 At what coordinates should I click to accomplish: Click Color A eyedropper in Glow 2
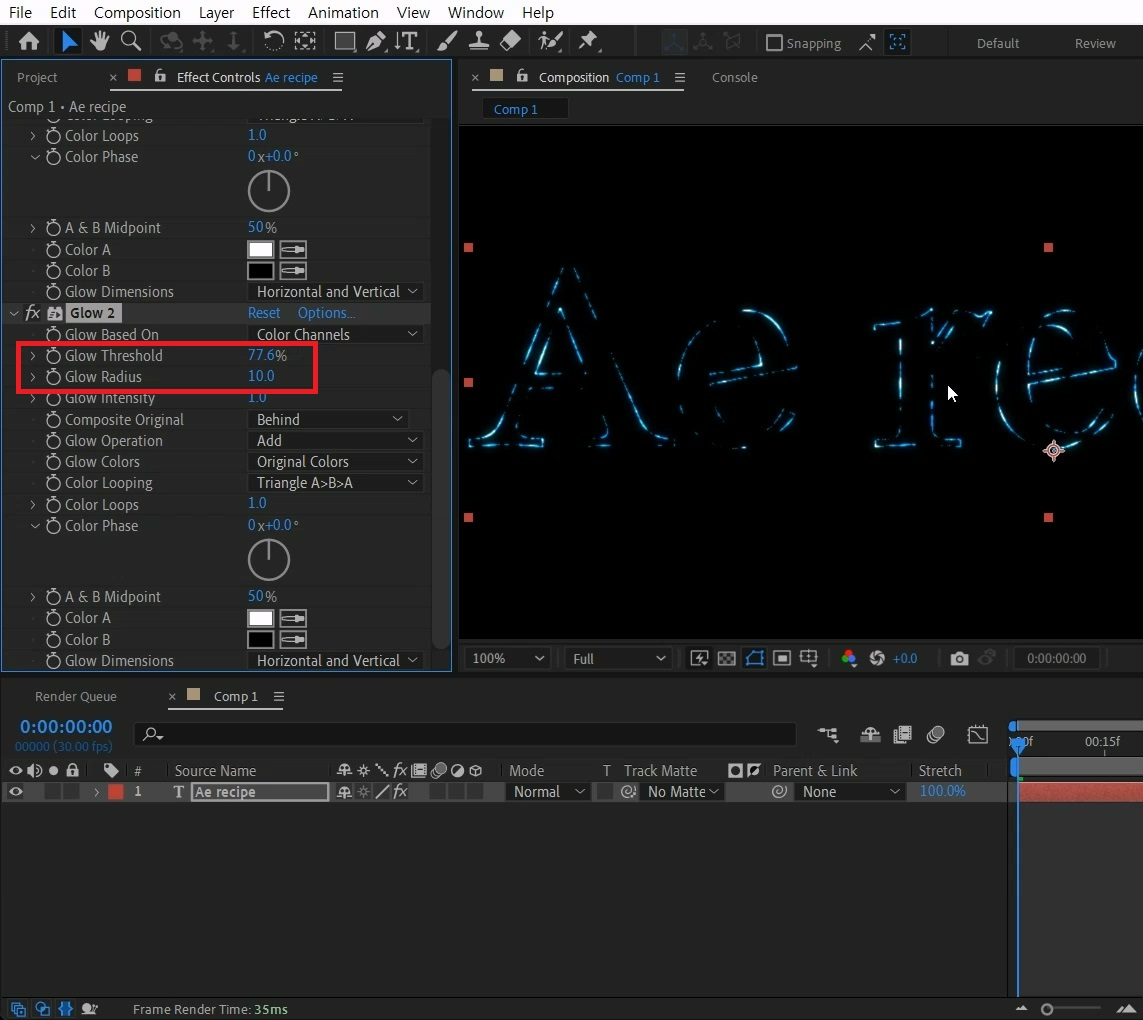click(293, 618)
